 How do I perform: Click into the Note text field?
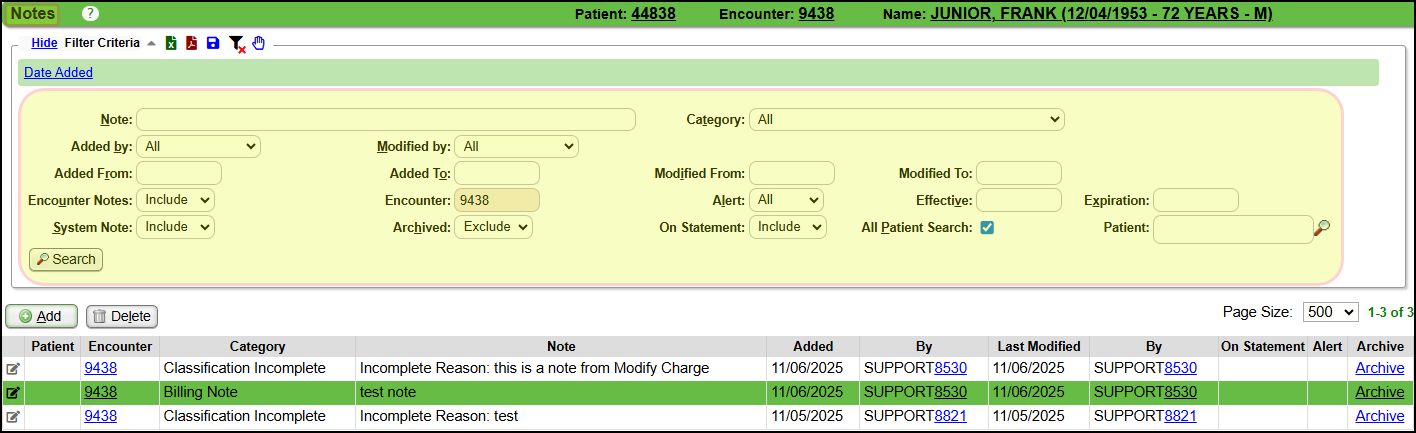[386, 120]
